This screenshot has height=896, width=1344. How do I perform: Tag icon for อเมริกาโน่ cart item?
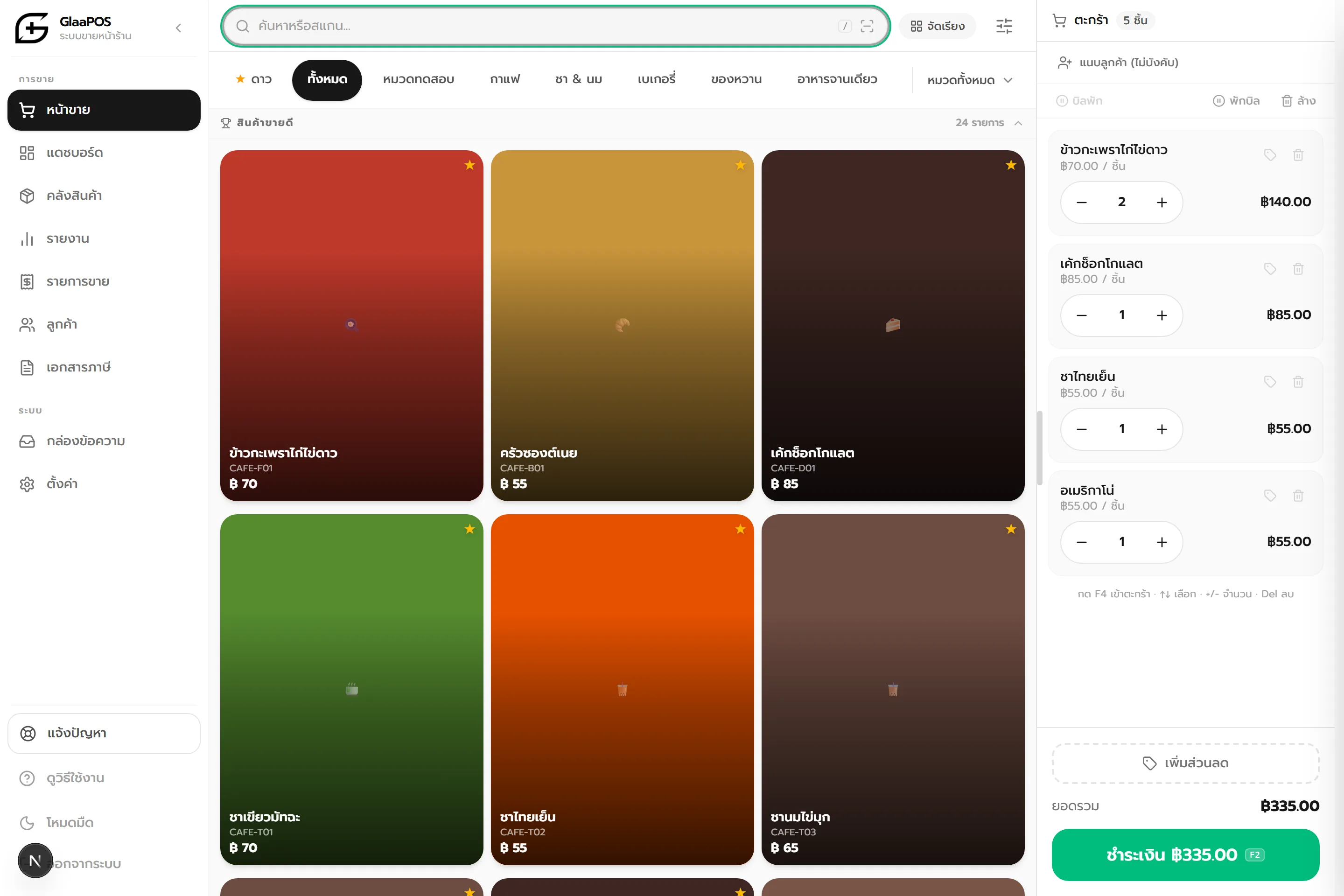(x=1270, y=496)
